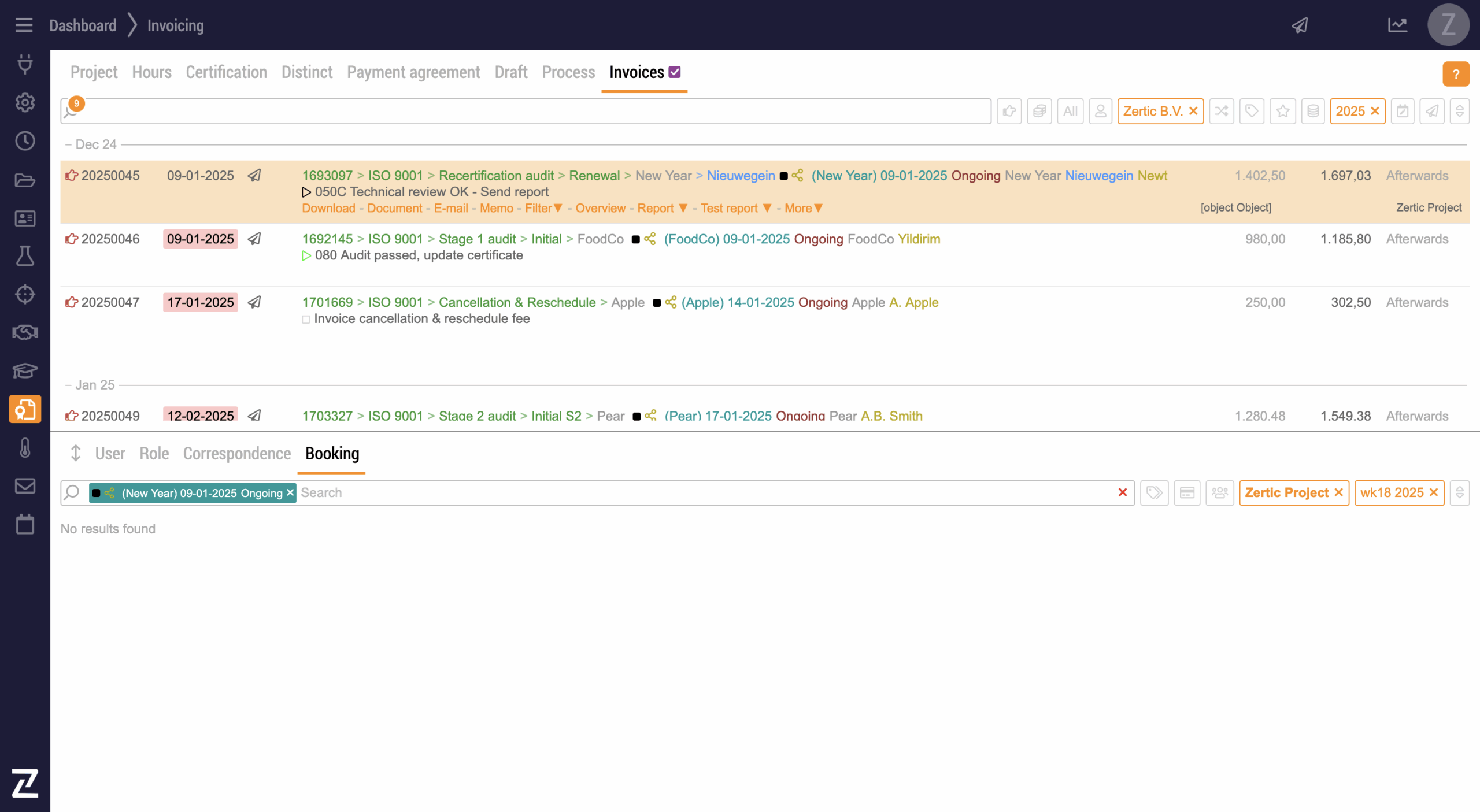The image size is (1480, 812).
Task: Toggle the All filter button
Action: tap(1070, 111)
